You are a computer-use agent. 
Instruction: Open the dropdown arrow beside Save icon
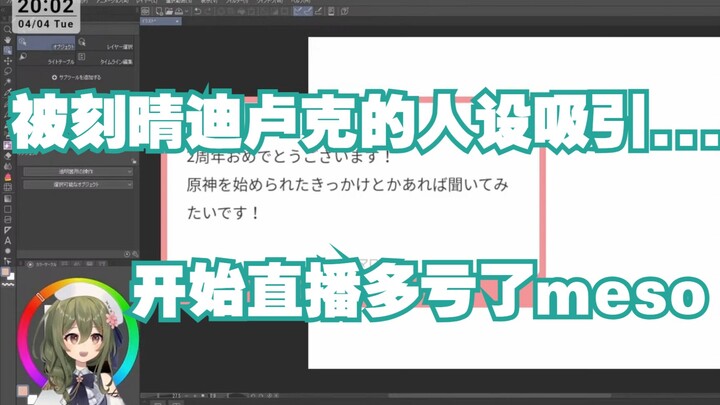pos(186,11)
